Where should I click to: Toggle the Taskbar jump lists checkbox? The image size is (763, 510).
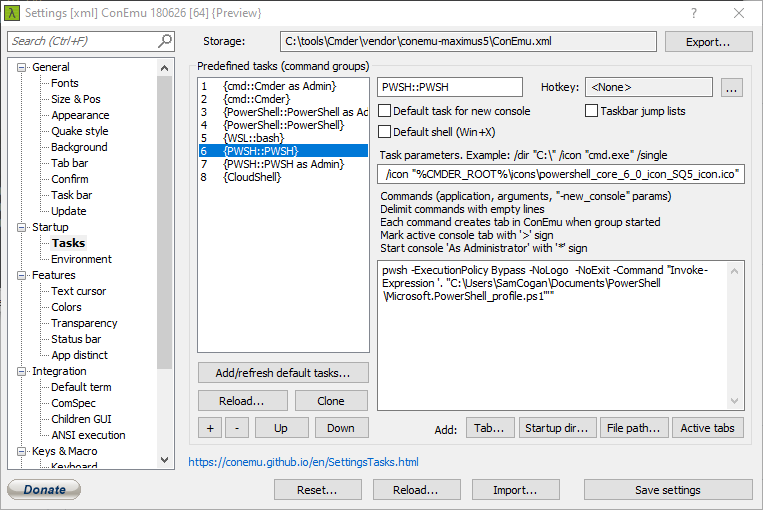pyautogui.click(x=591, y=111)
